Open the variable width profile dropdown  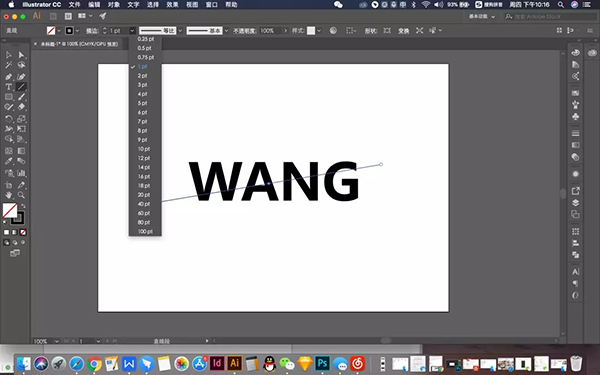tap(180, 31)
